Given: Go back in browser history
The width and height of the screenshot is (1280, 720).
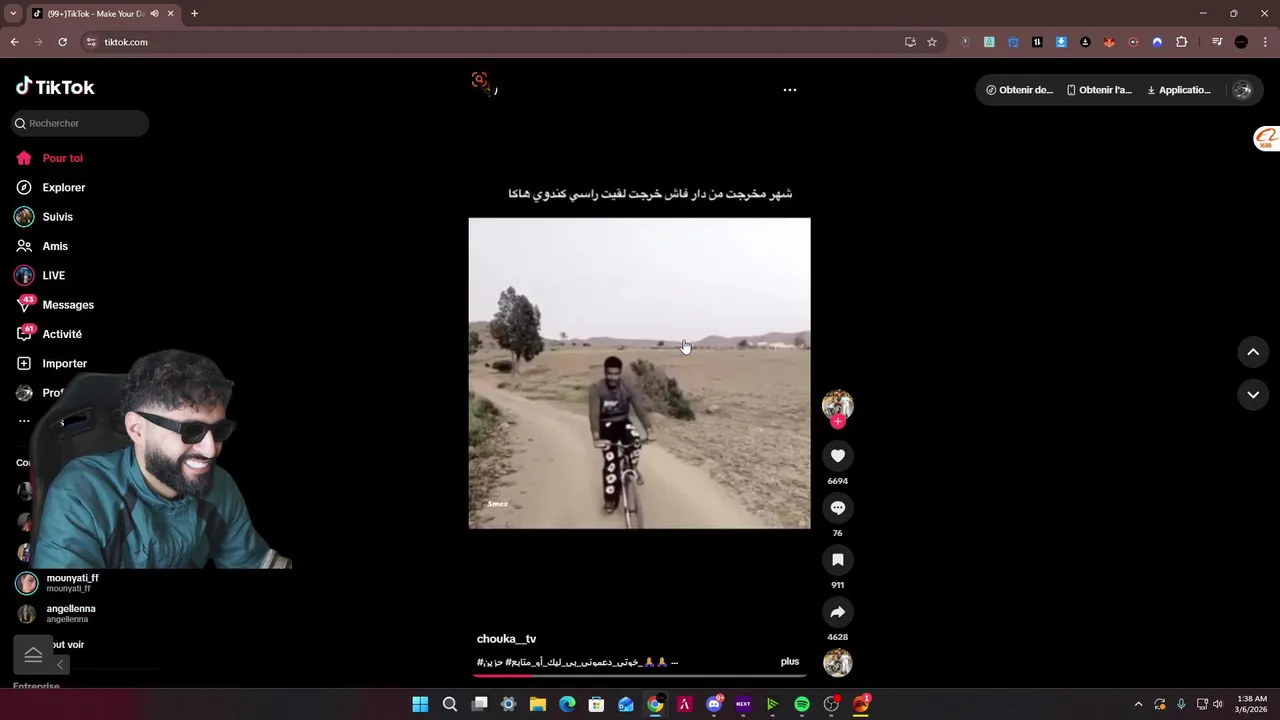Looking at the screenshot, I should (x=14, y=42).
